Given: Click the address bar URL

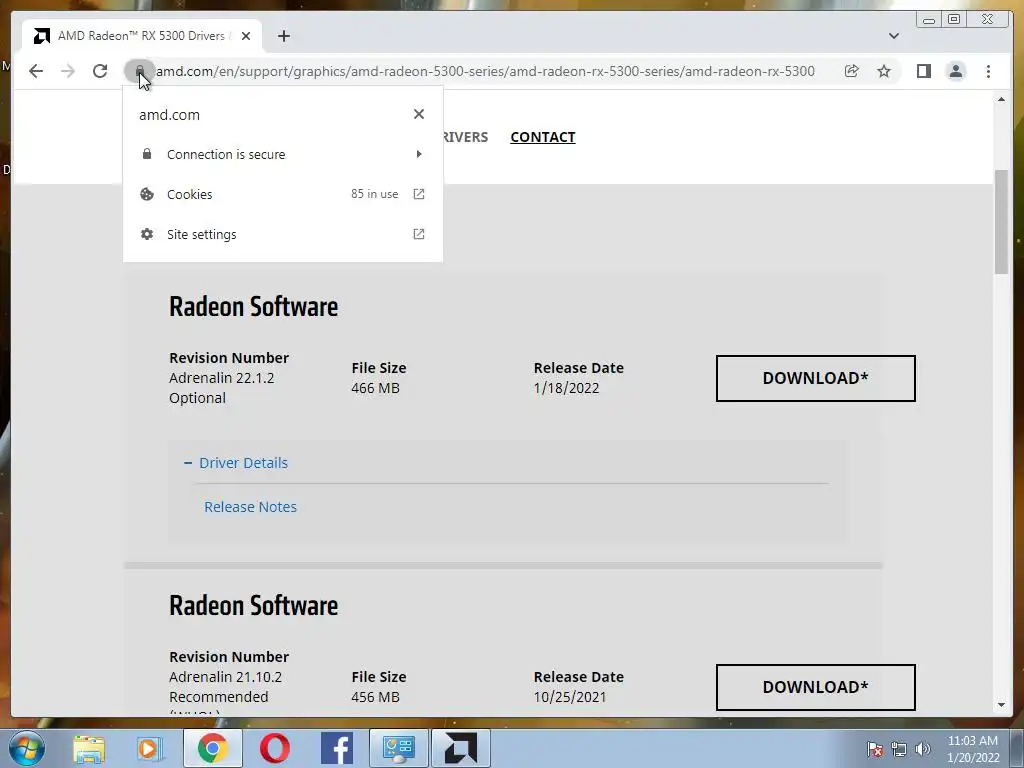Looking at the screenshot, I should [485, 71].
